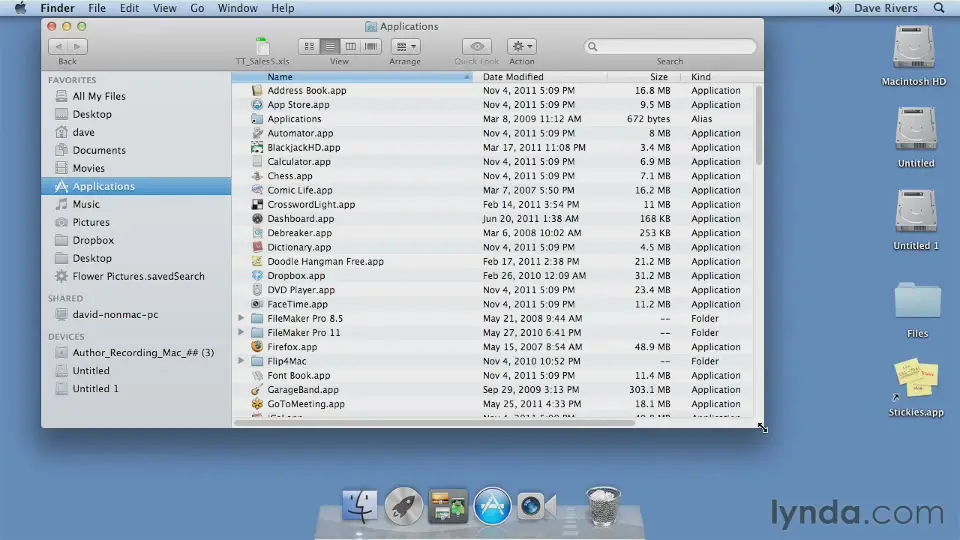The width and height of the screenshot is (960, 540).
Task: Click the Quick Look eye button
Action: 477,47
